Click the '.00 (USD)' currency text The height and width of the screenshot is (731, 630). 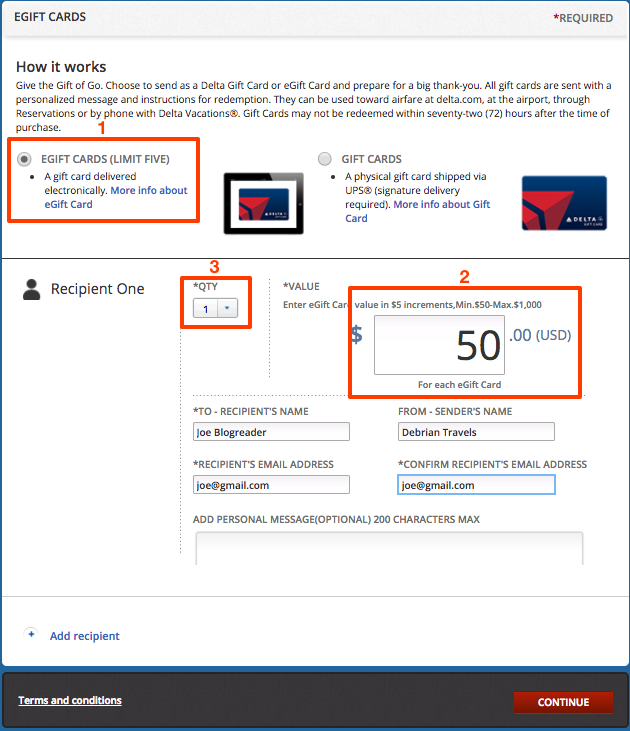click(540, 335)
